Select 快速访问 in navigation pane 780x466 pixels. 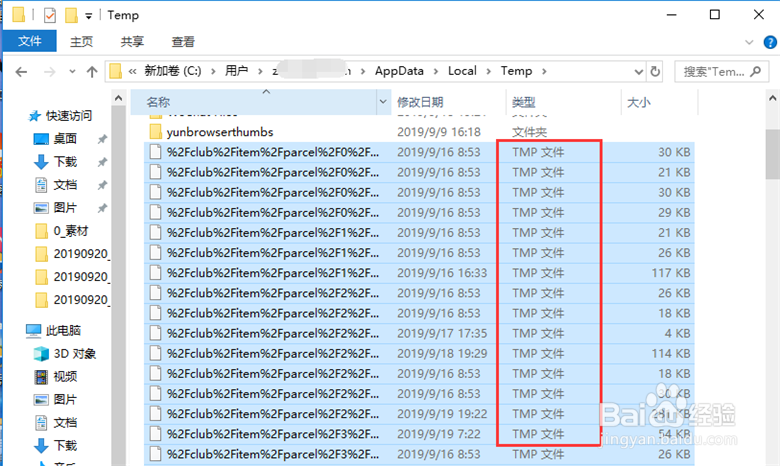tap(69, 116)
